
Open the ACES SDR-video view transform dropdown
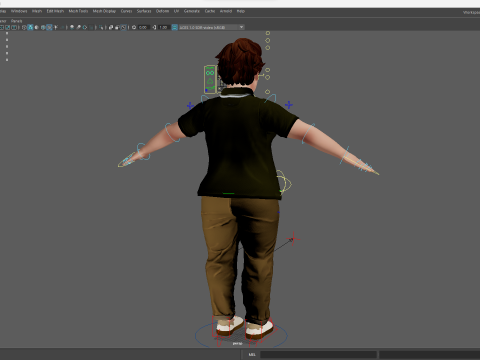212,27
